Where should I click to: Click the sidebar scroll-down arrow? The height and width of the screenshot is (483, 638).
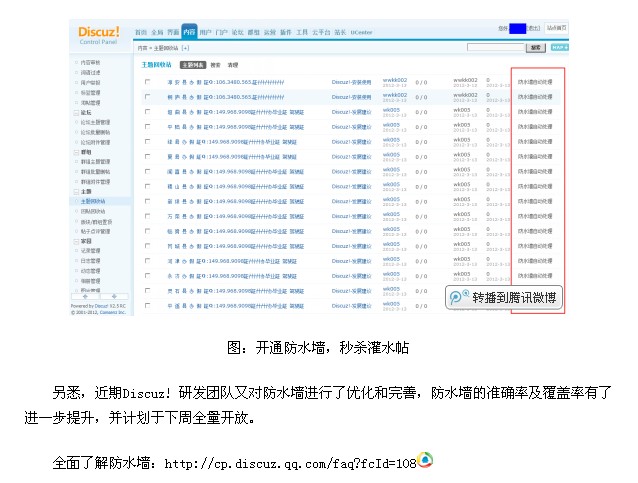point(114,297)
